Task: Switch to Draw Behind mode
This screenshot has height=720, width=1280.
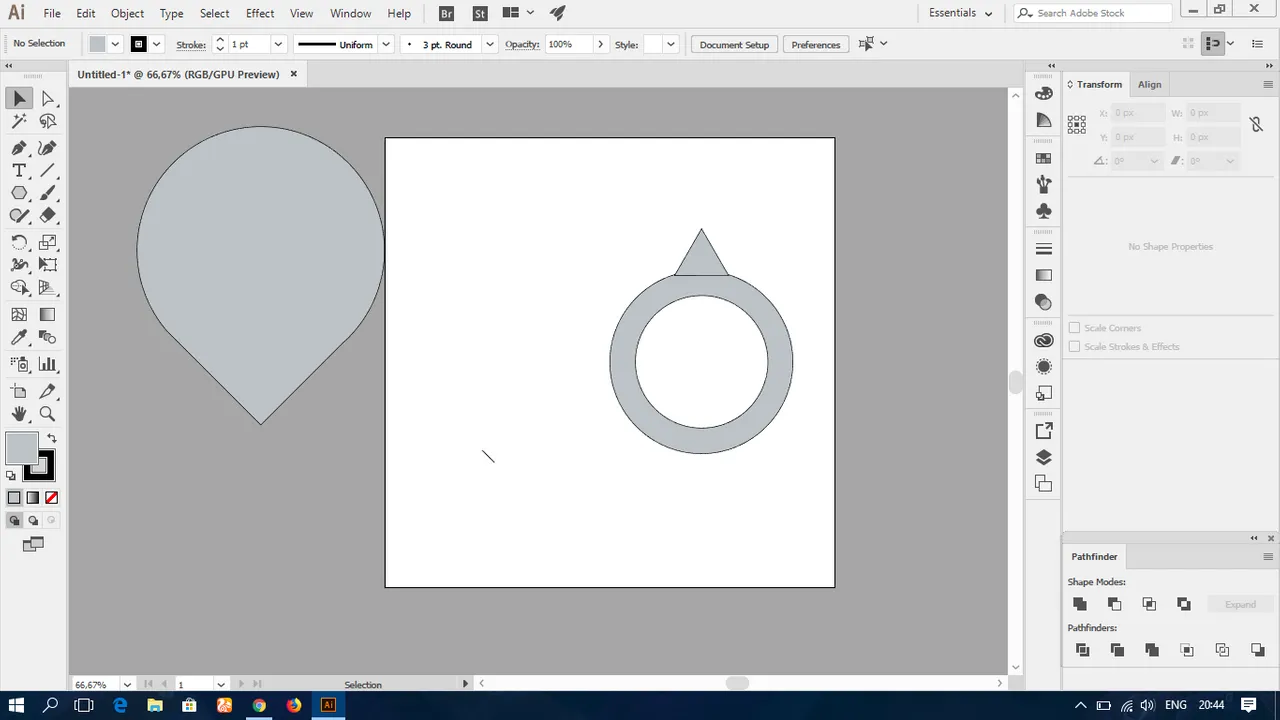Action: (33, 520)
